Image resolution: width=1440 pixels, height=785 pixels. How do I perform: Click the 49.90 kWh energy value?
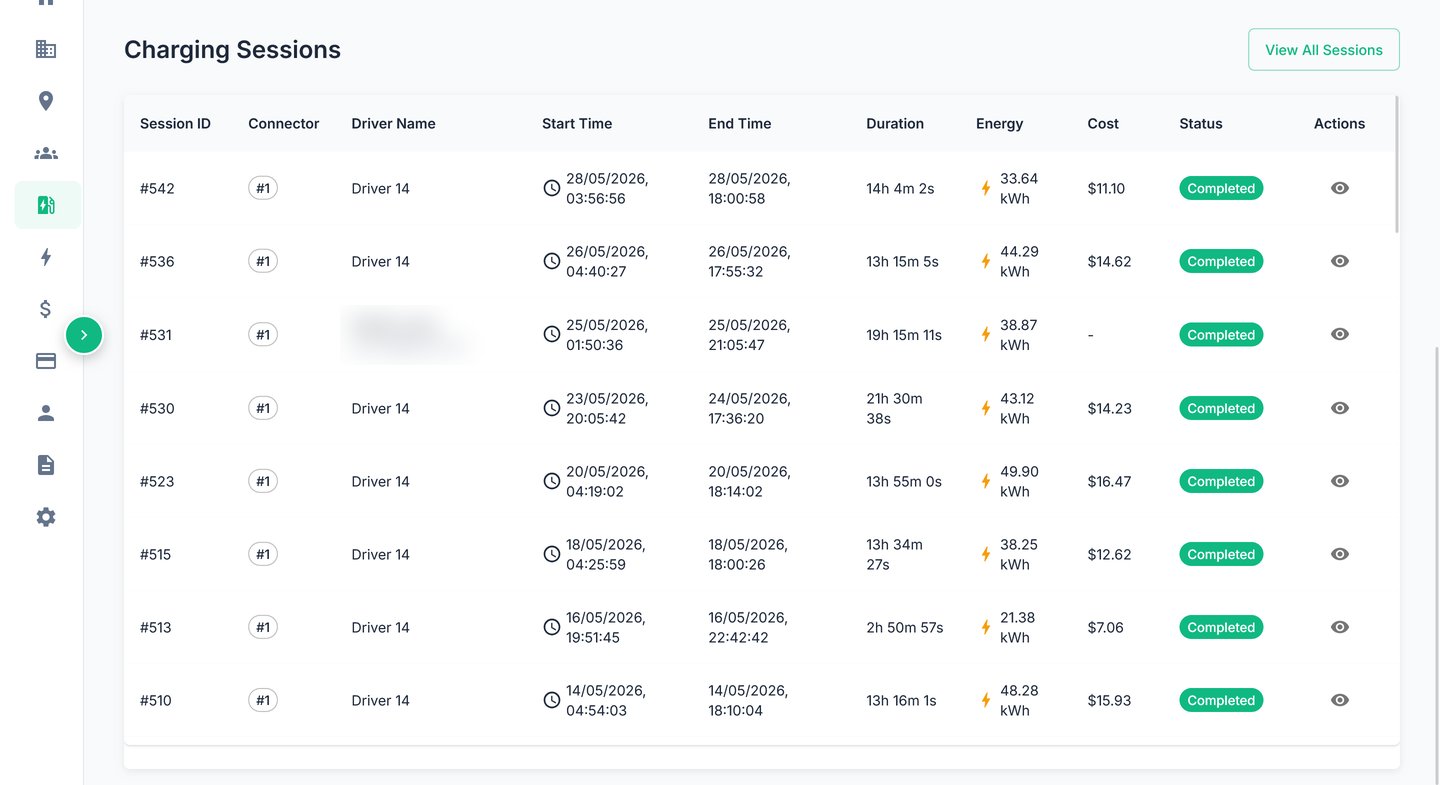click(1019, 481)
